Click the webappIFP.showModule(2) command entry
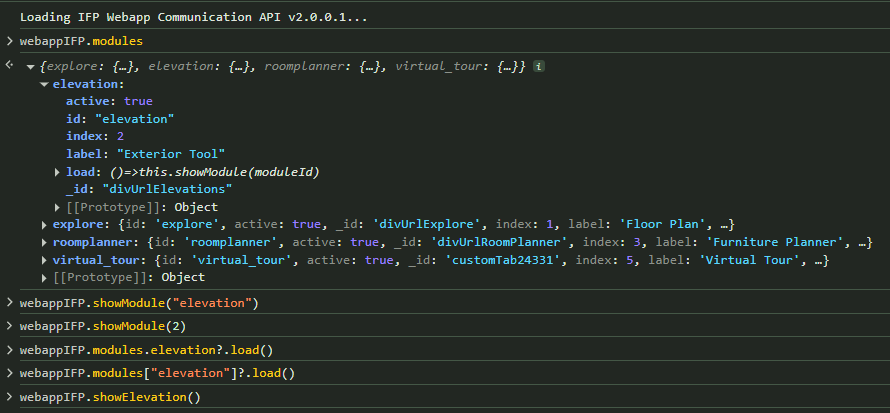The width and height of the screenshot is (890, 413). 102,326
